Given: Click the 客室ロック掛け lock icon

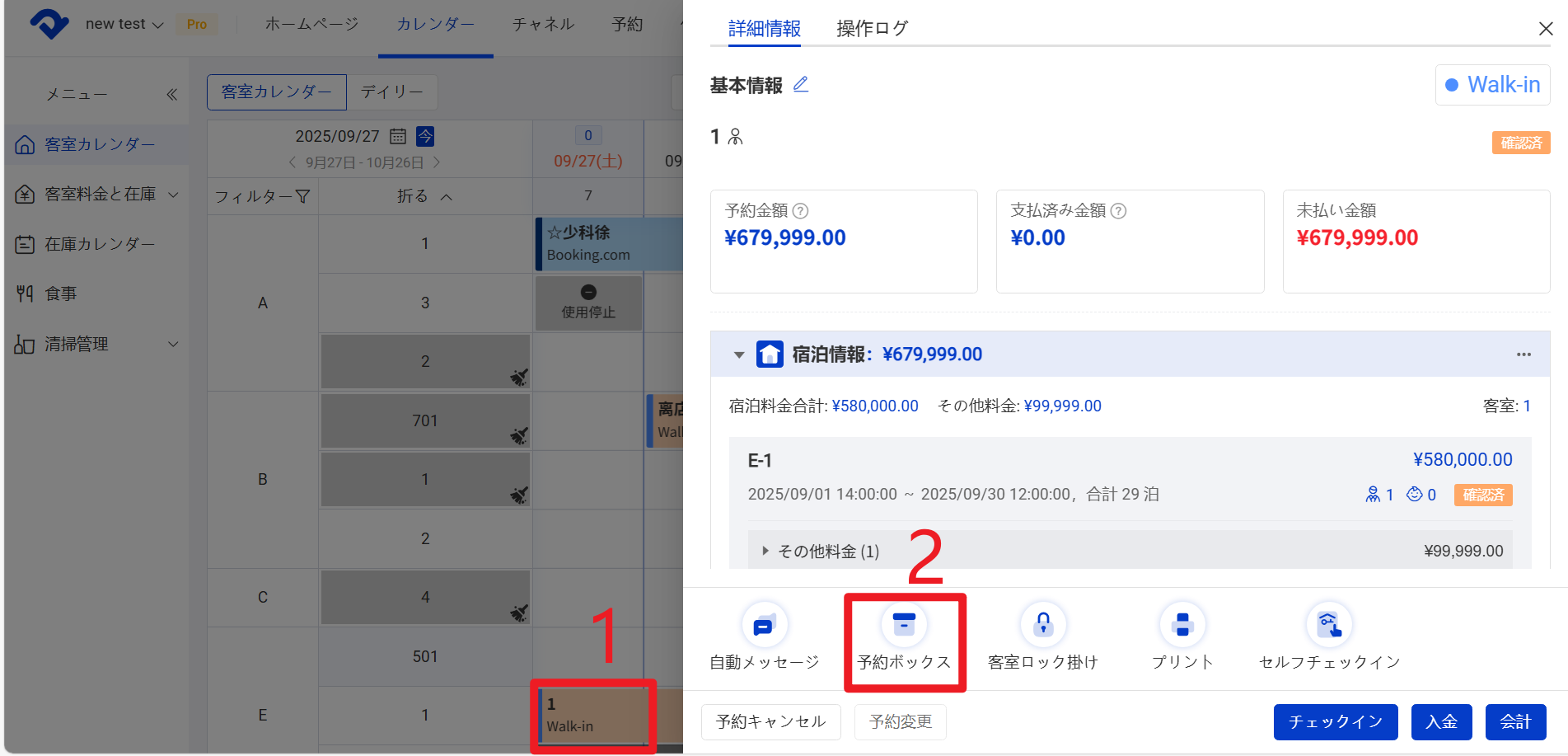Looking at the screenshot, I should 1043,626.
